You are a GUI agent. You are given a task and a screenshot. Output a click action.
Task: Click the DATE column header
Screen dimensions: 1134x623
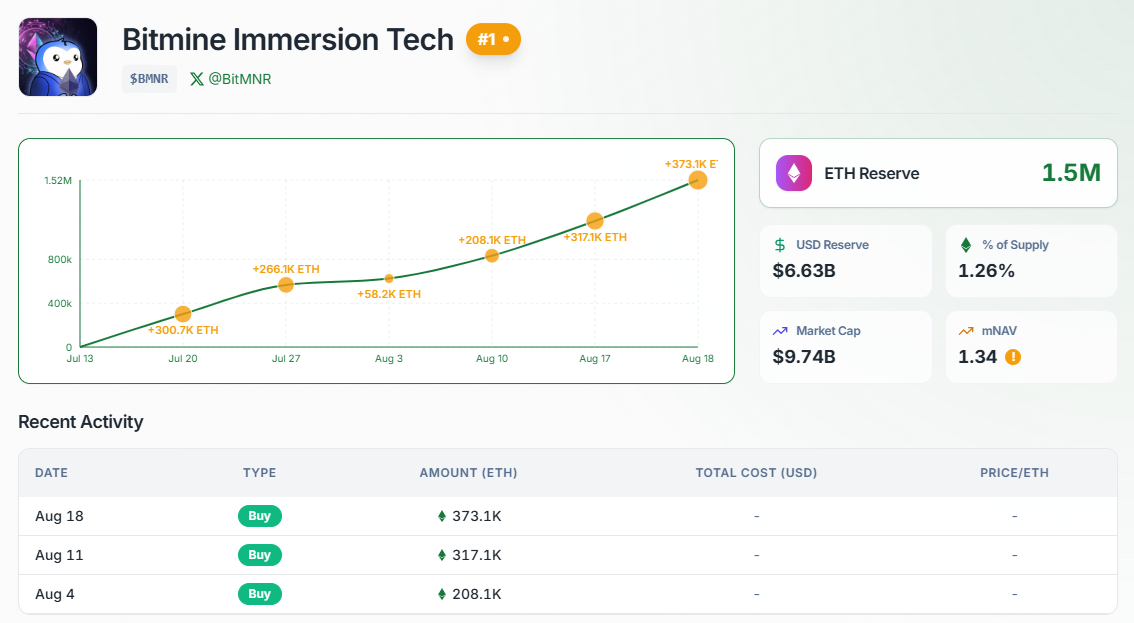click(51, 473)
